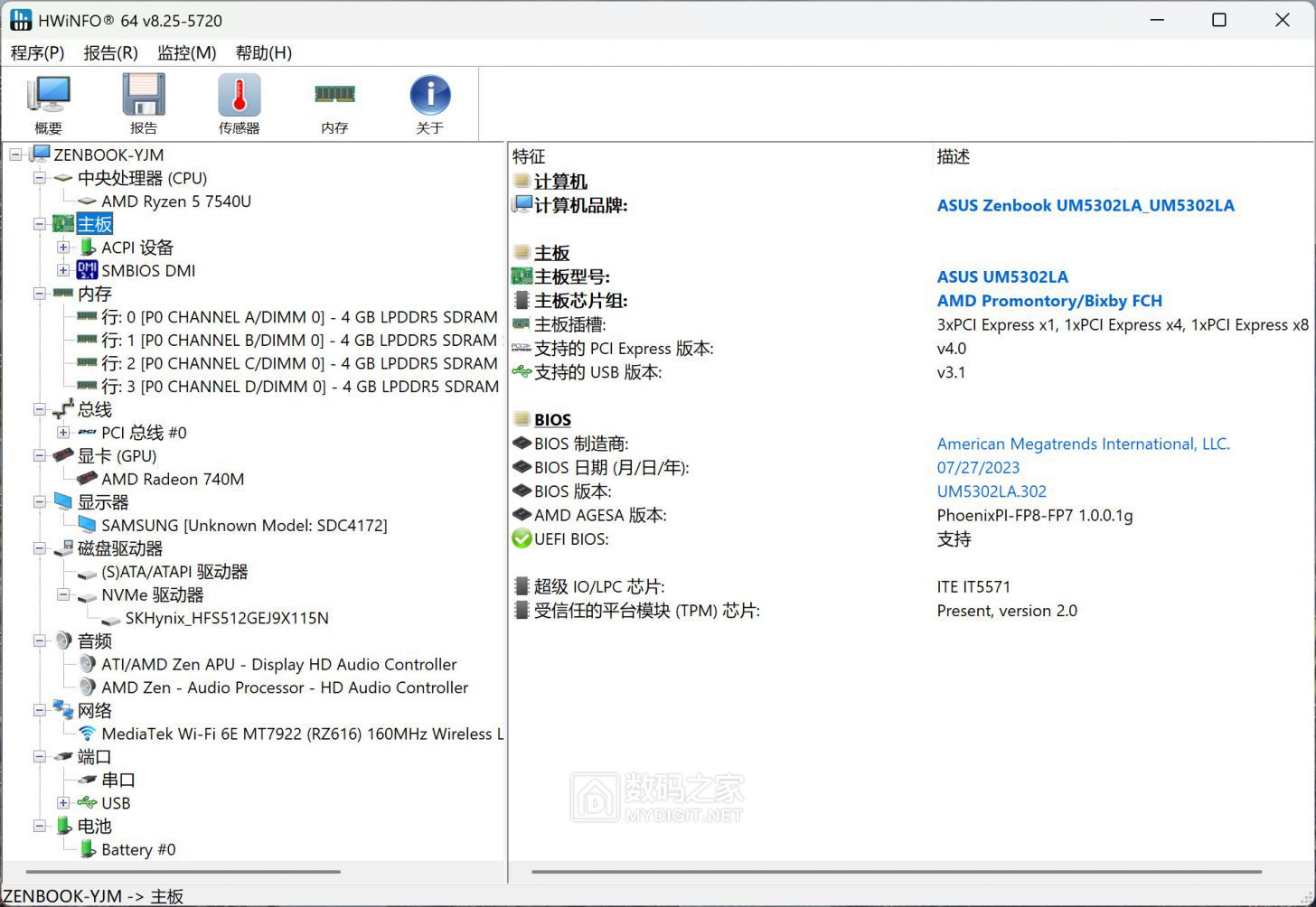Click the Present, version 2.0 TPM value
The height and width of the screenshot is (907, 1316).
[1007, 610]
